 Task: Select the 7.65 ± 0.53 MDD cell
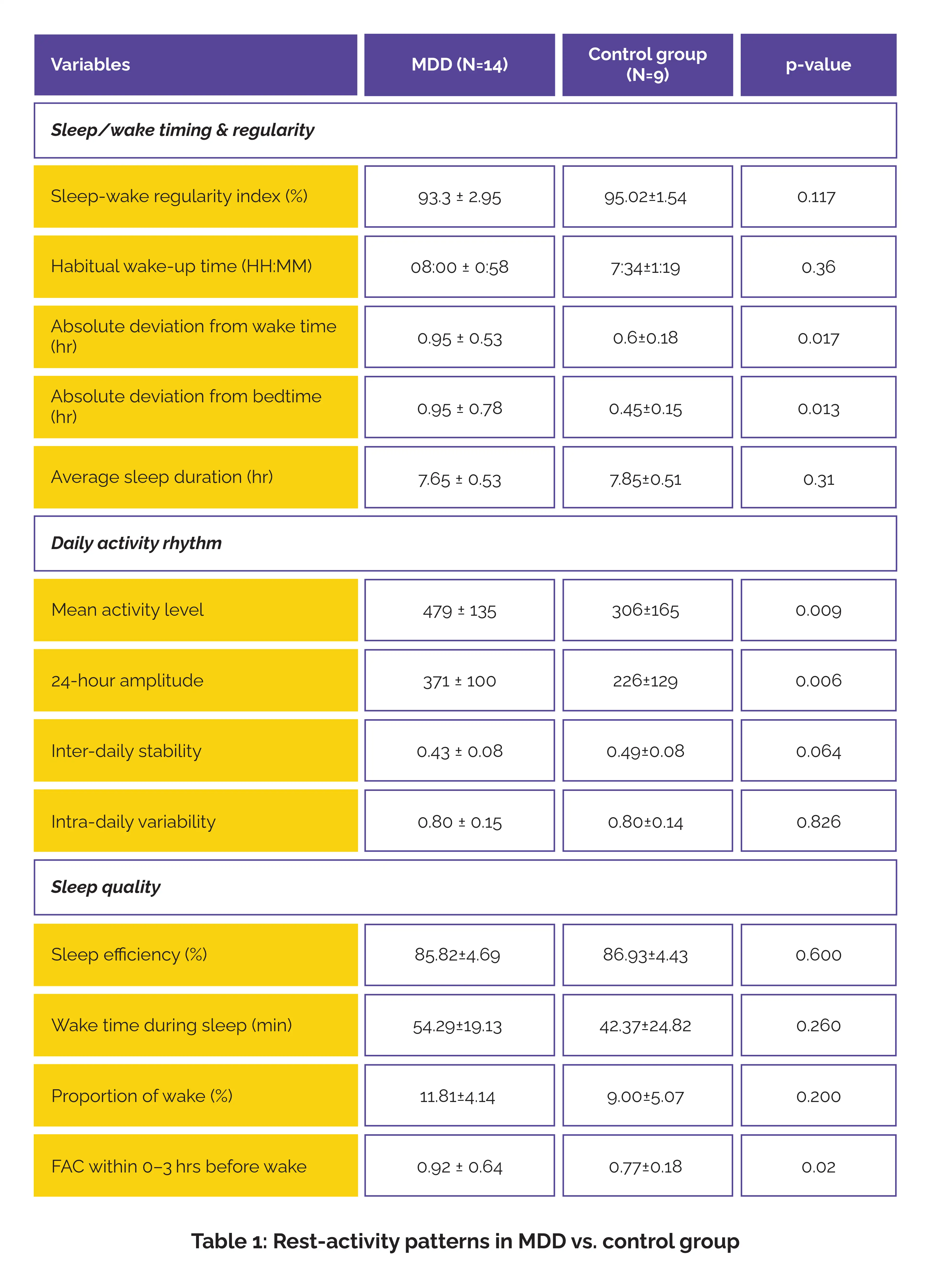click(x=459, y=479)
